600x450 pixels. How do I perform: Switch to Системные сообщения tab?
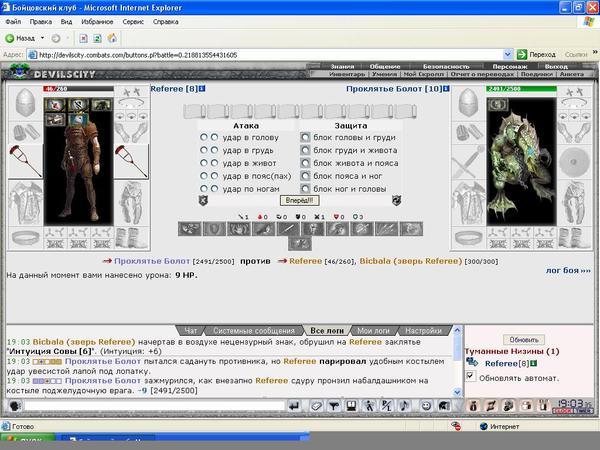254,331
